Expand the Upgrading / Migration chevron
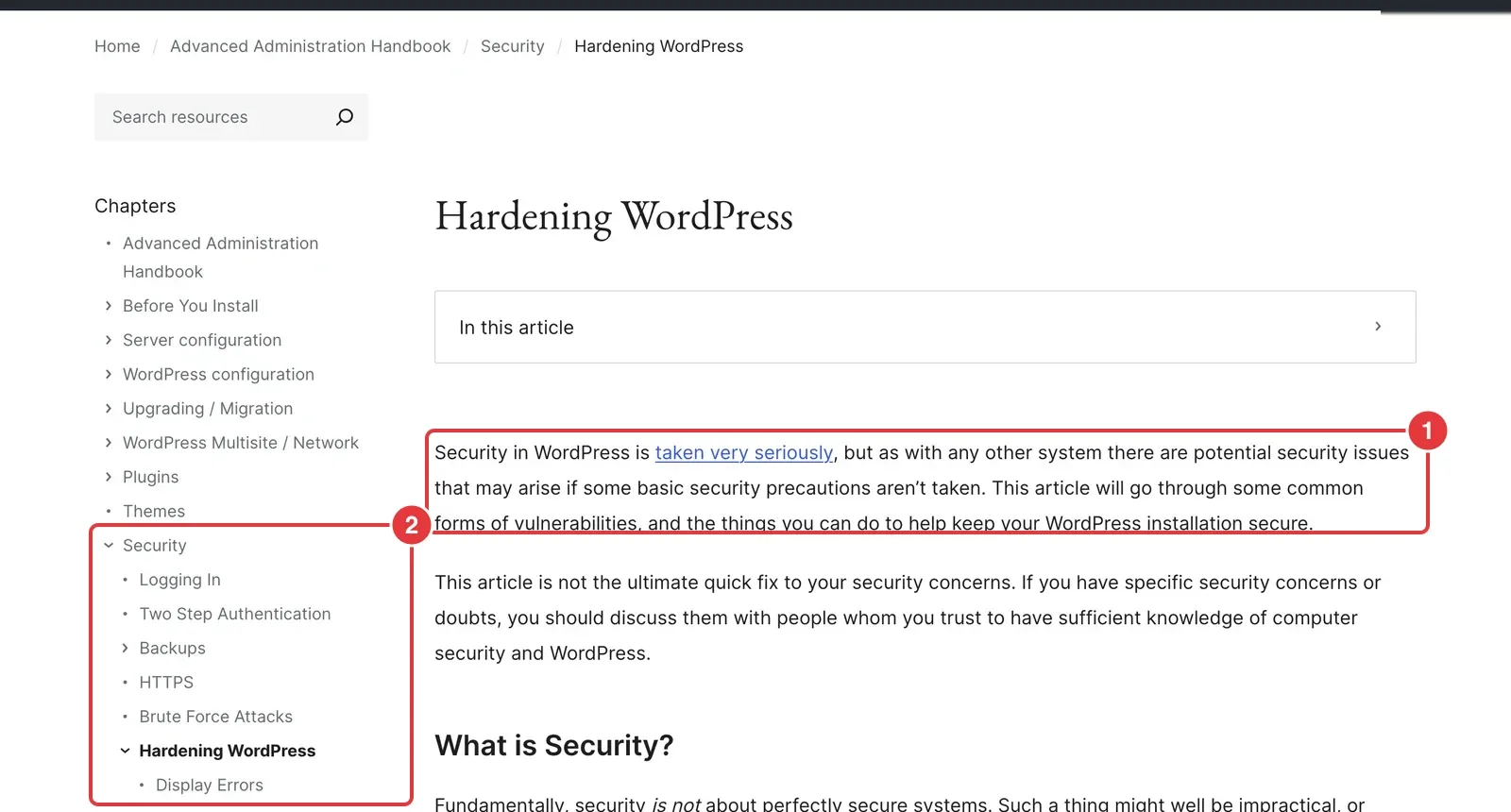The height and width of the screenshot is (812, 1511). 109,408
